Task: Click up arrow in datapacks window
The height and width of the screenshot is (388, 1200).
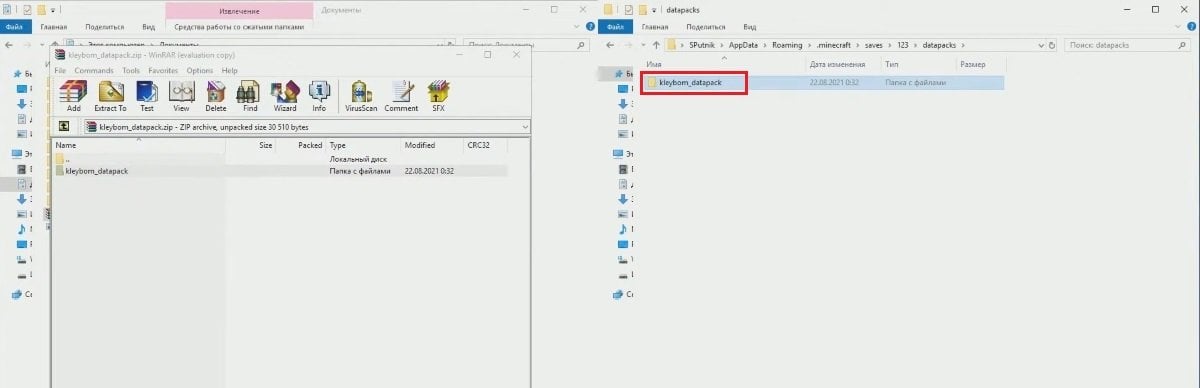Action: (657, 45)
